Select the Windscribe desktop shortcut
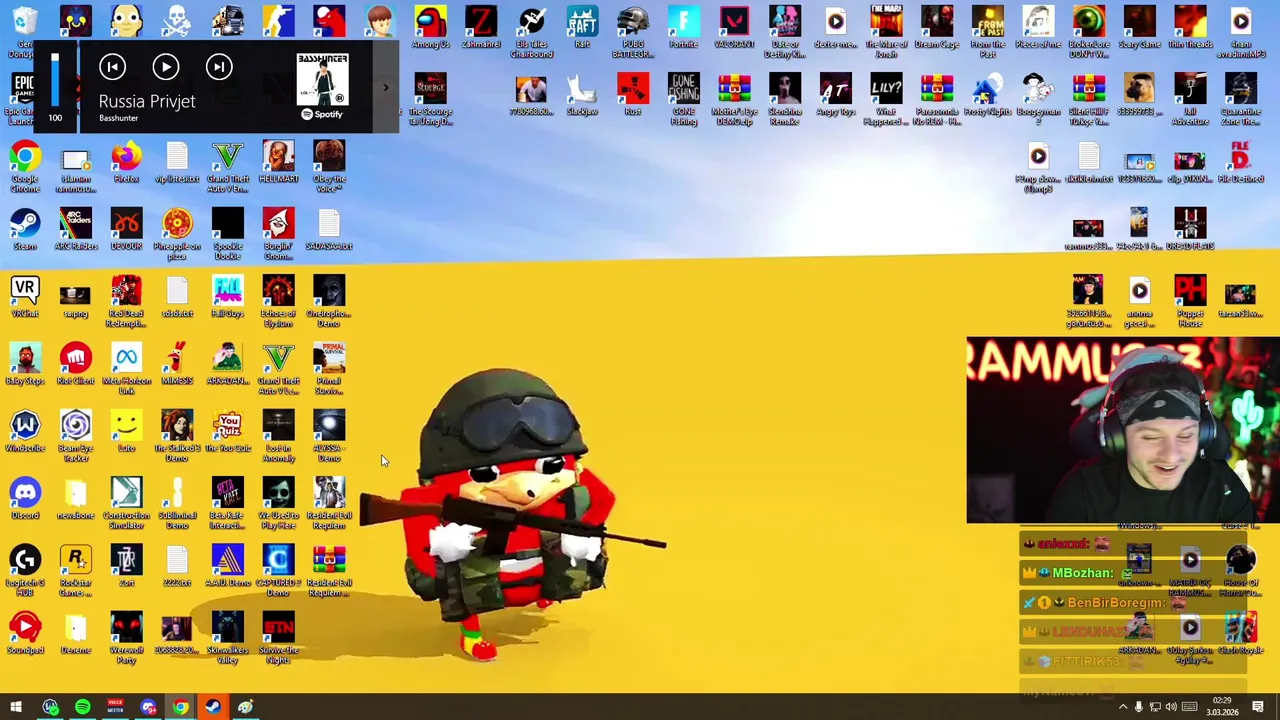This screenshot has height=720, width=1280. 25,432
